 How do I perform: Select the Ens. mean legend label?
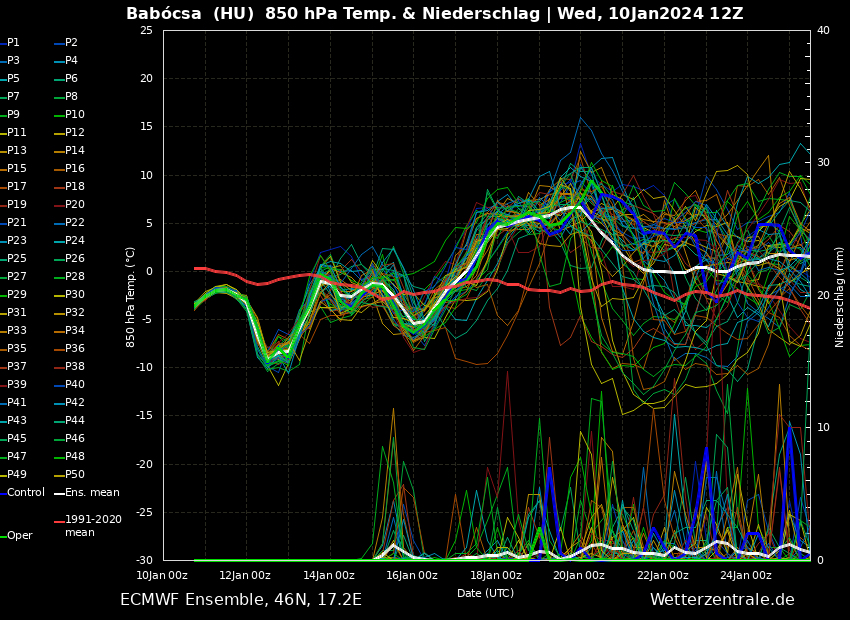[x=92, y=493]
